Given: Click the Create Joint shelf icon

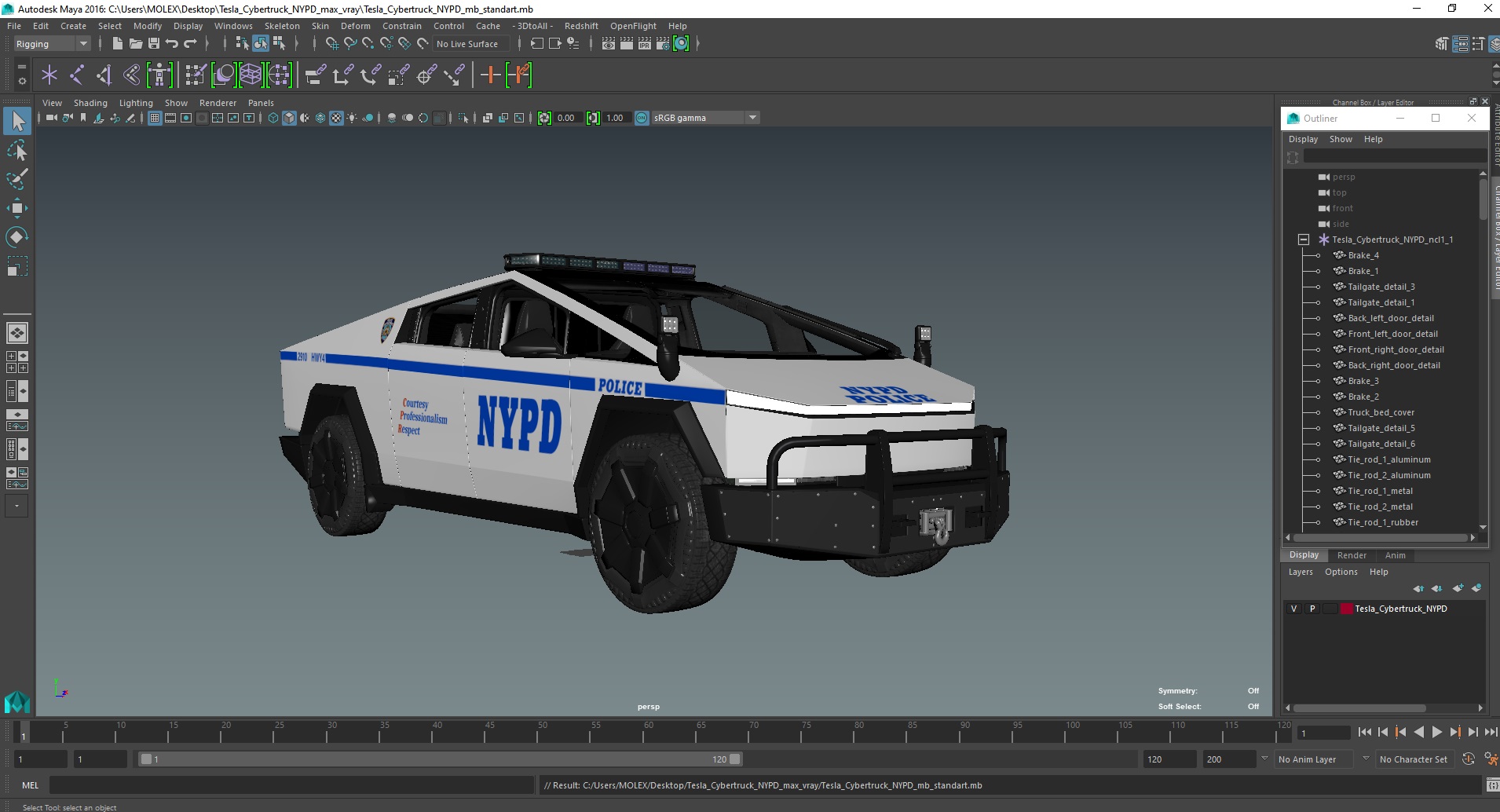Looking at the screenshot, I should [x=77, y=75].
